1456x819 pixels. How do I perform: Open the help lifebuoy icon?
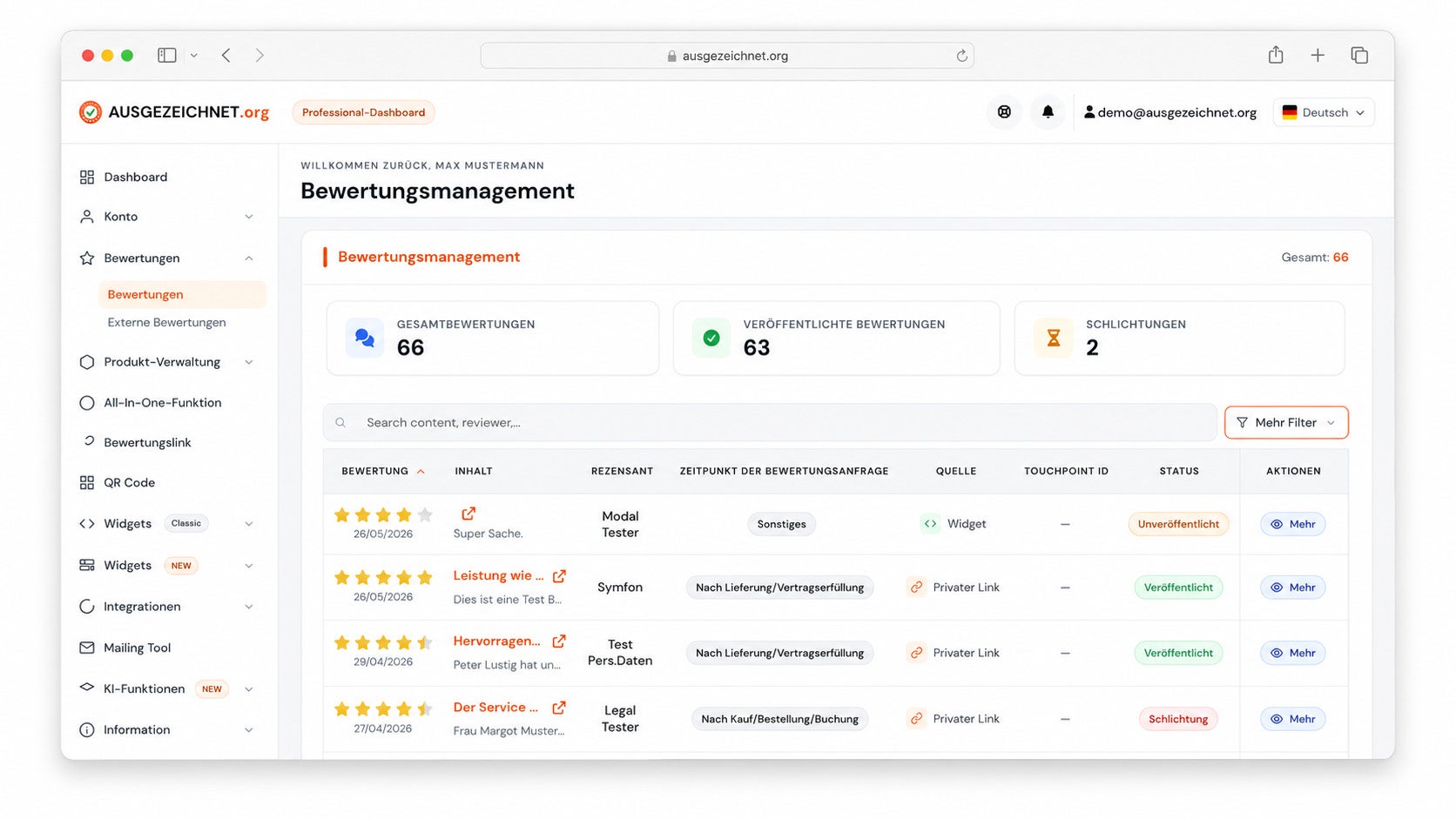(x=1004, y=112)
